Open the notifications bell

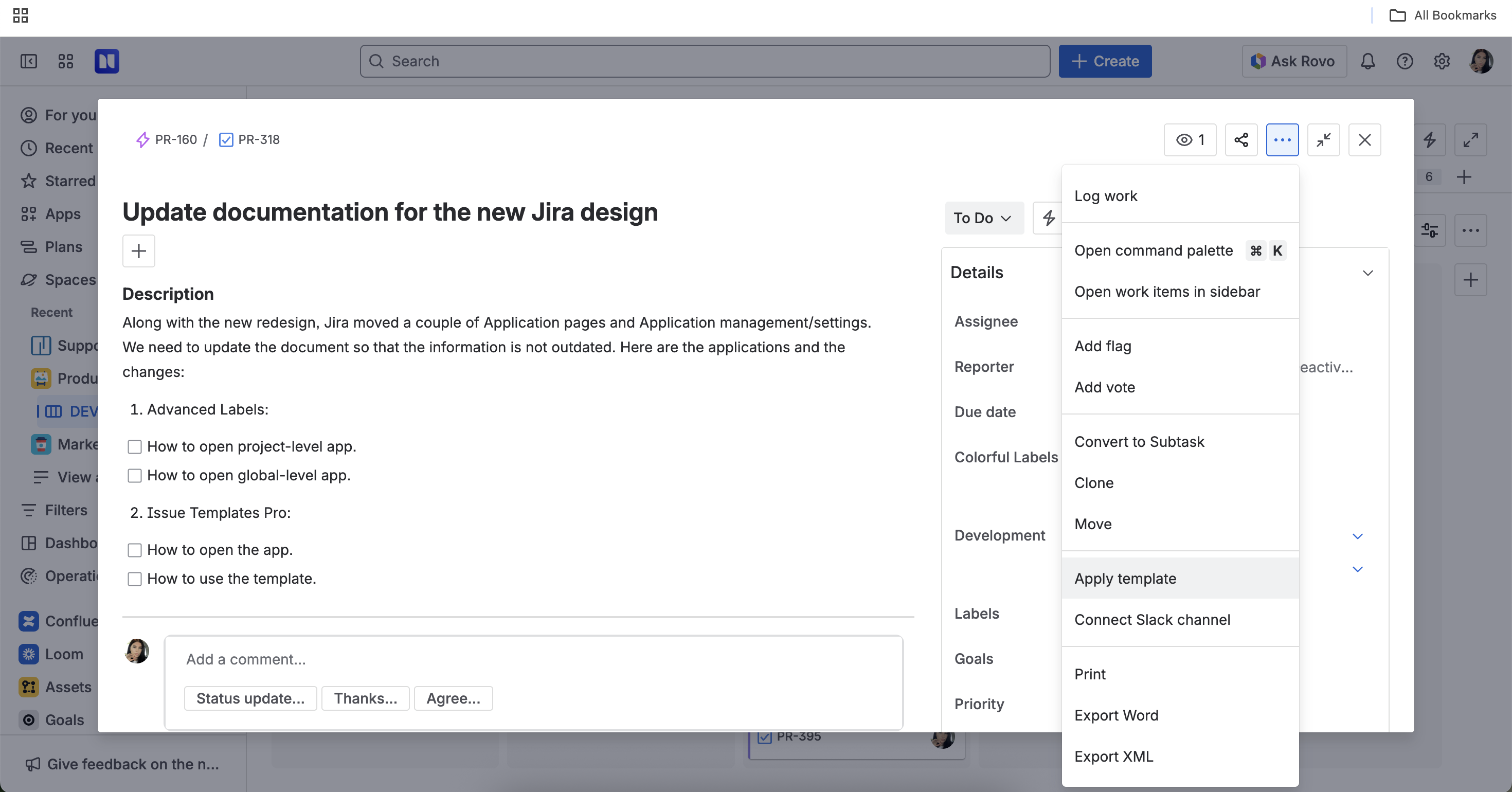coord(1367,61)
